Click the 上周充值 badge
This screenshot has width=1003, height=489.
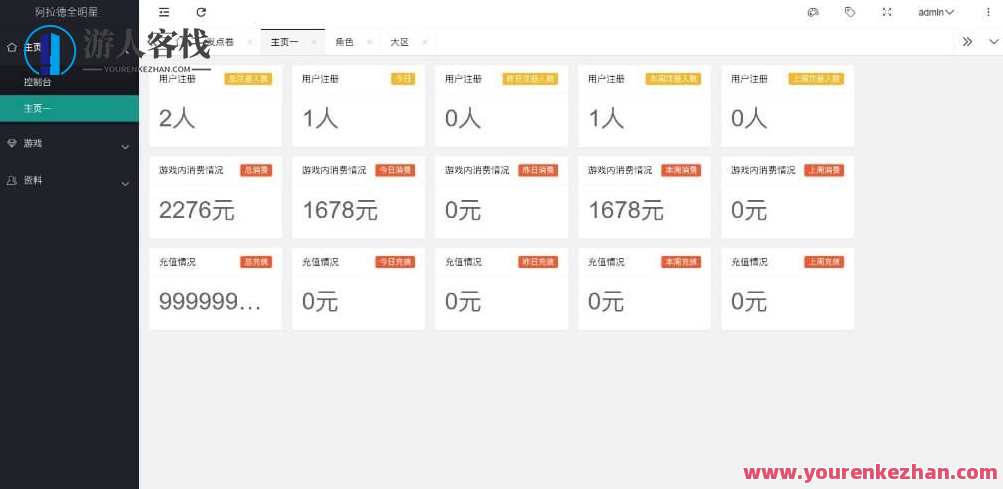[825, 262]
